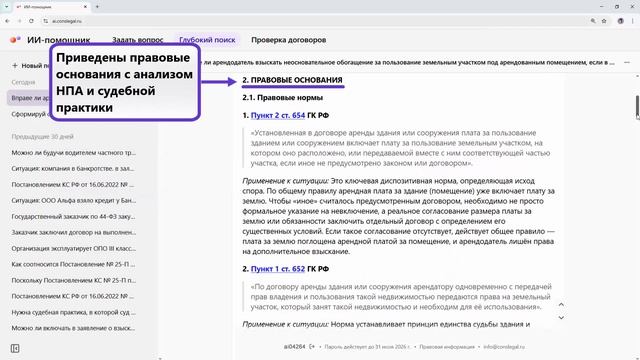The image size is (640, 360).
Task: Open the chat options three-dot menu
Action: coord(627,62)
